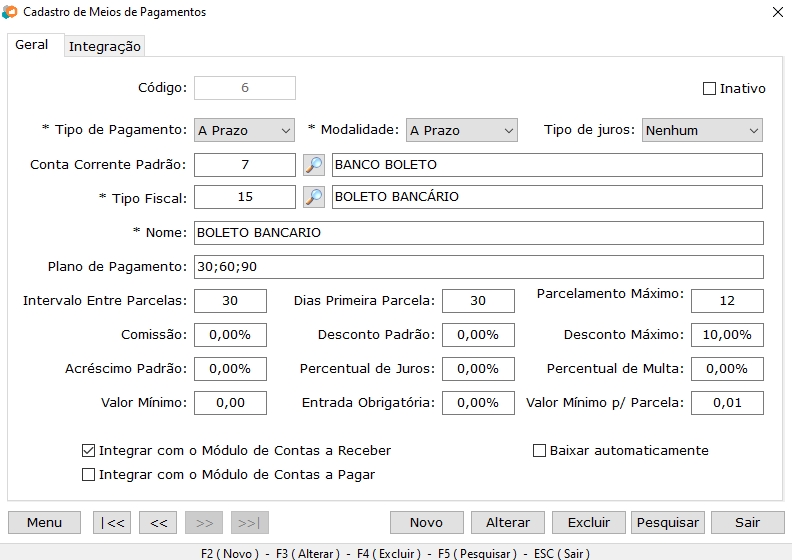Close the Cadastro de Meios de Pagamentos window

point(778,12)
